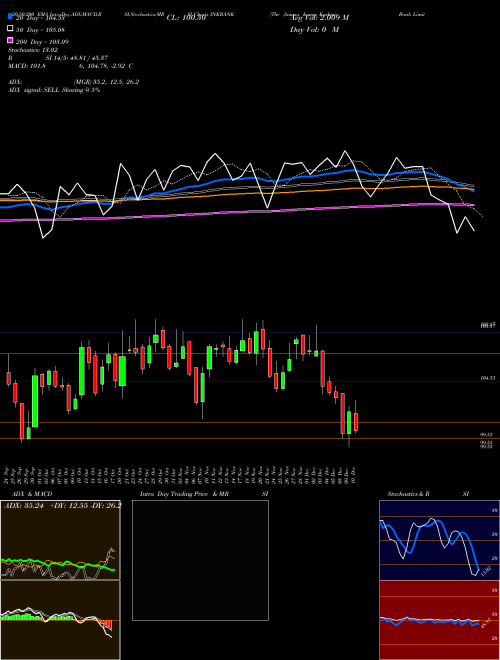This screenshot has width=500, height=660.
Task: Click the blue 20 Day EMA legend swatch
Action: click(10, 17)
